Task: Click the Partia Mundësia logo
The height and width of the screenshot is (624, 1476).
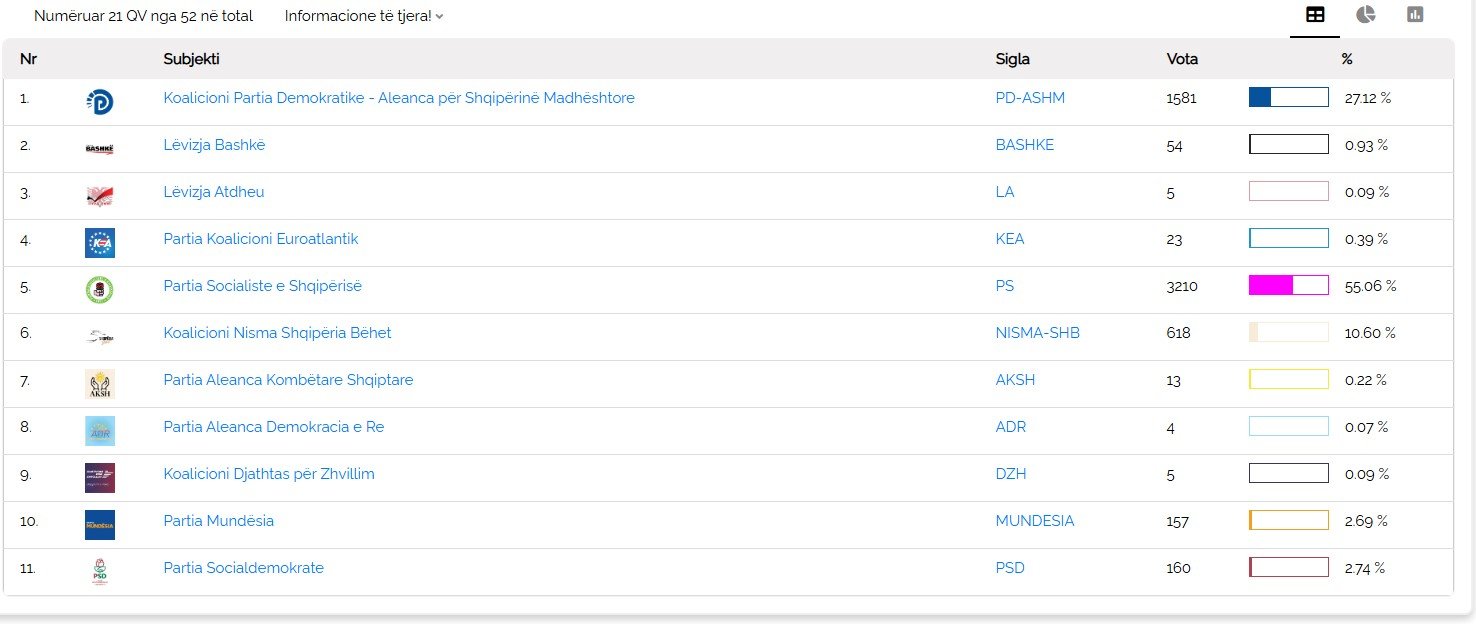Action: 100,524
